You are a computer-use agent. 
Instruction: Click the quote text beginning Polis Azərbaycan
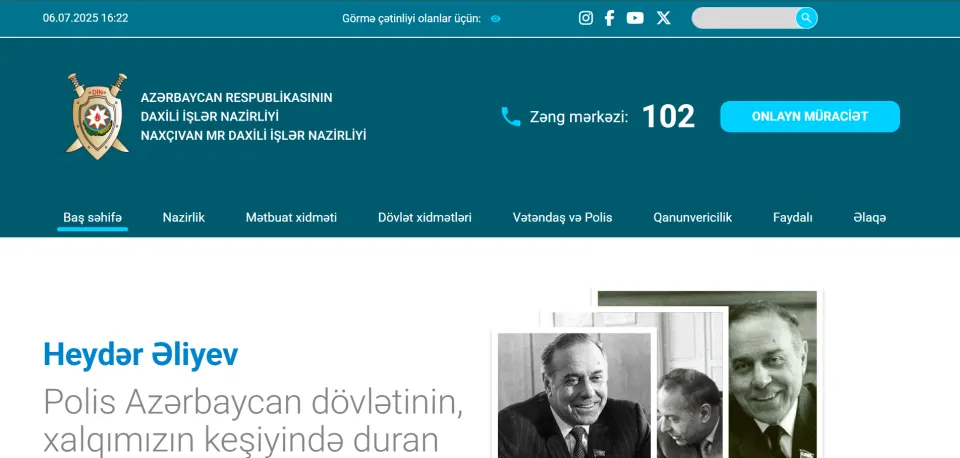click(252, 421)
